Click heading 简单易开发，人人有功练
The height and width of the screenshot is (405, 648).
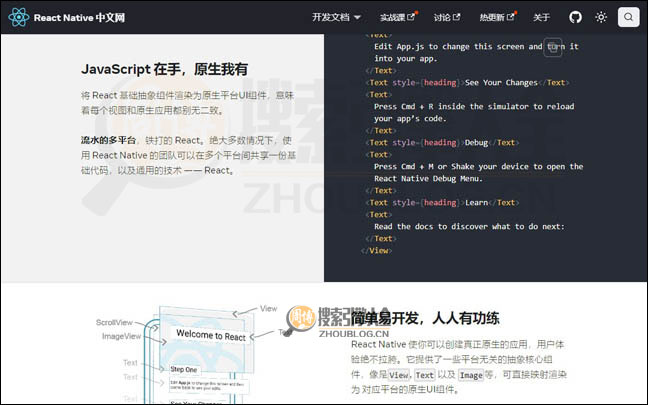[425, 318]
